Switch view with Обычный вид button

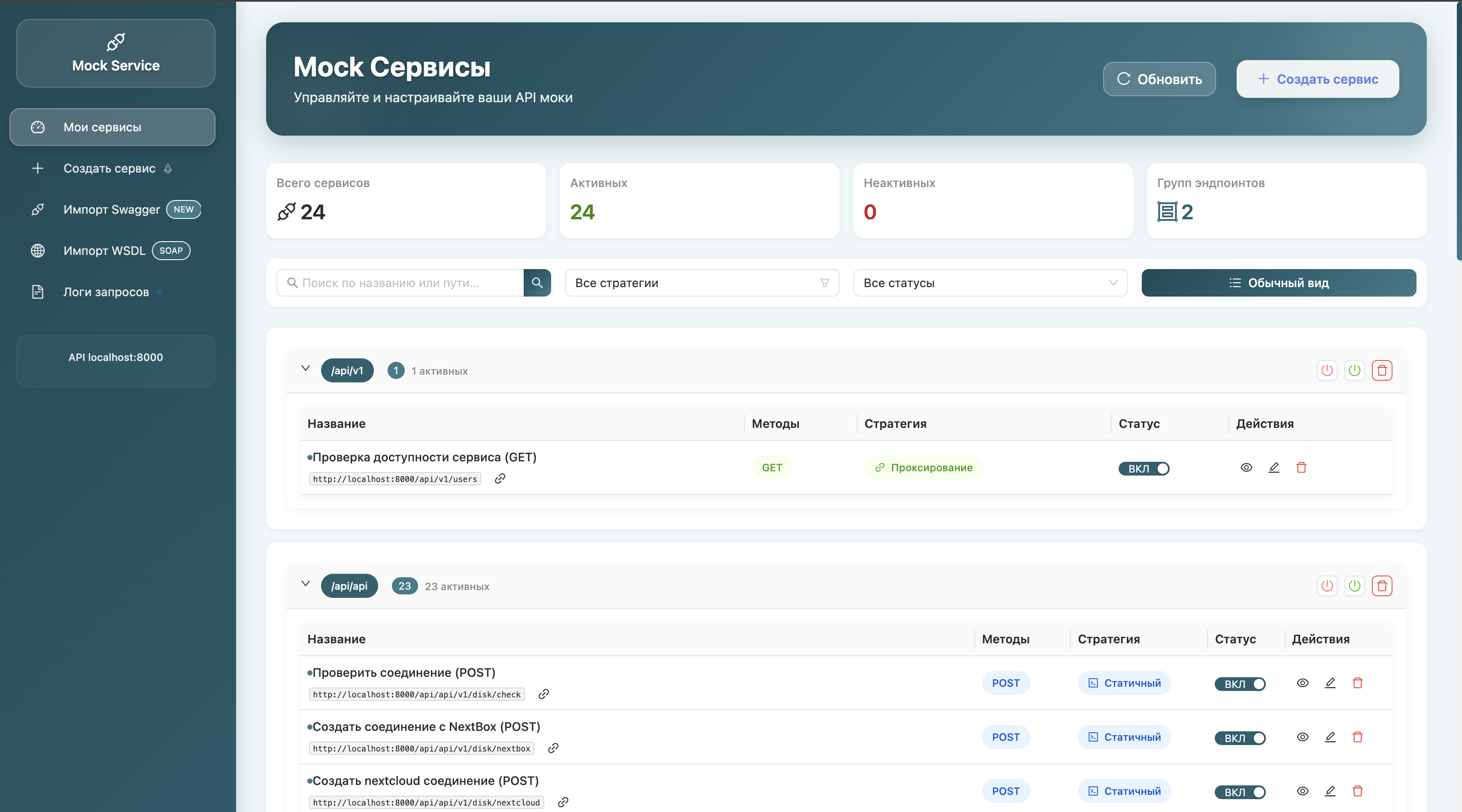[x=1278, y=282]
